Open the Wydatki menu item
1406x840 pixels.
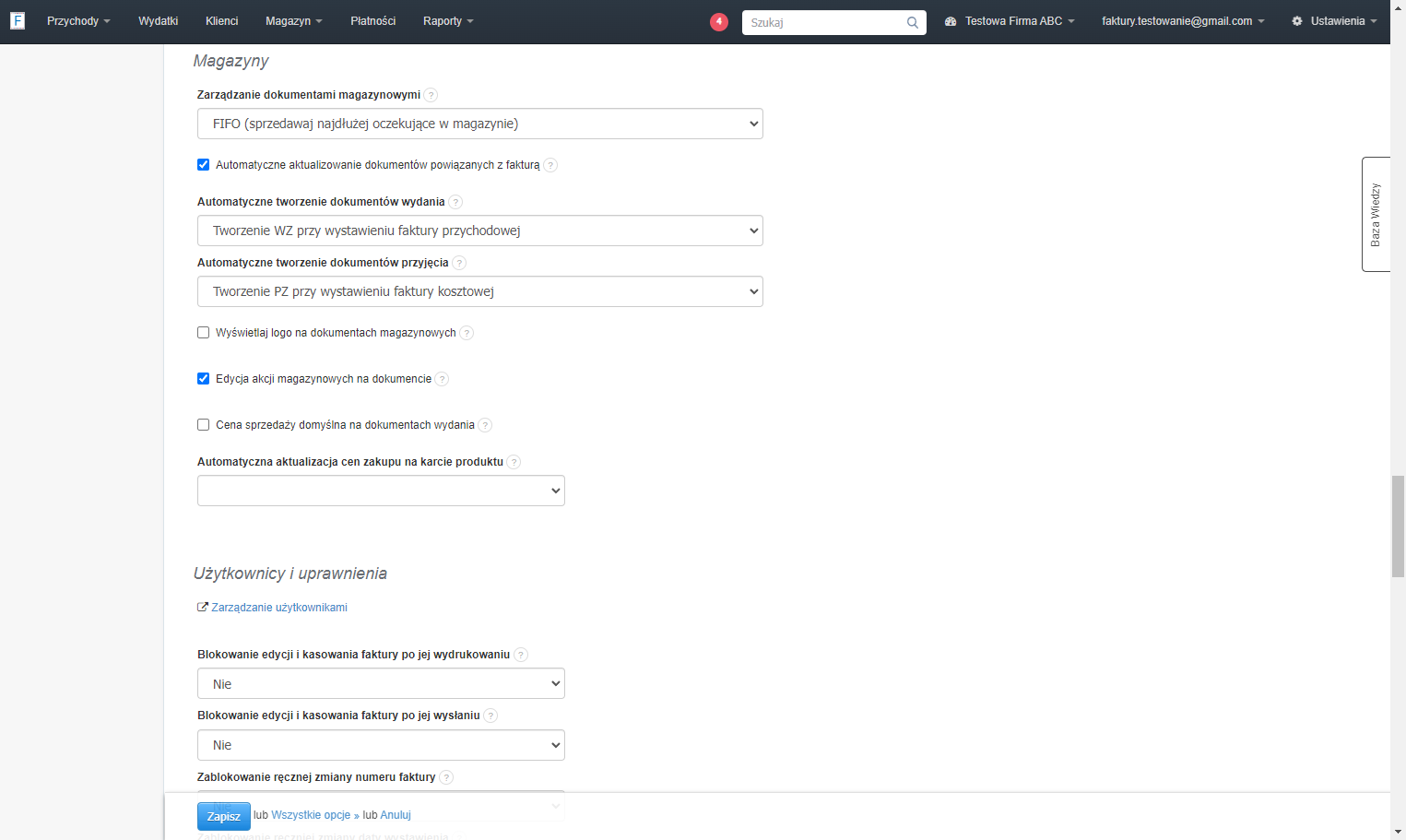click(158, 21)
